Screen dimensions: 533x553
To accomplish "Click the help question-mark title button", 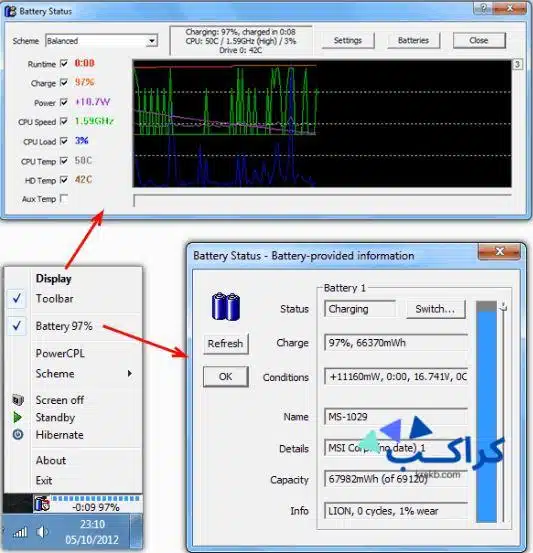I will click(483, 8).
